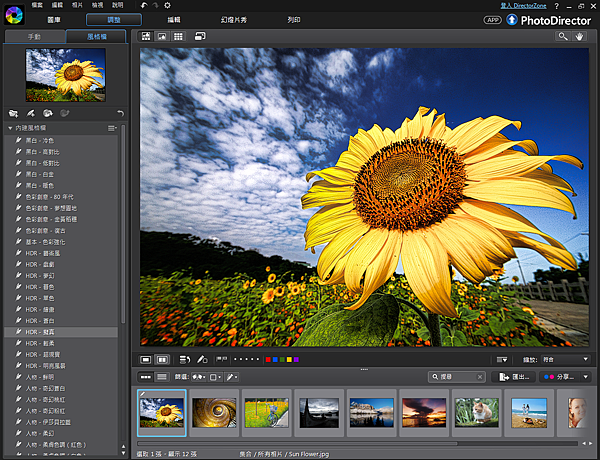Select the cat photo thumbnail in the filmstrip

coord(476,412)
